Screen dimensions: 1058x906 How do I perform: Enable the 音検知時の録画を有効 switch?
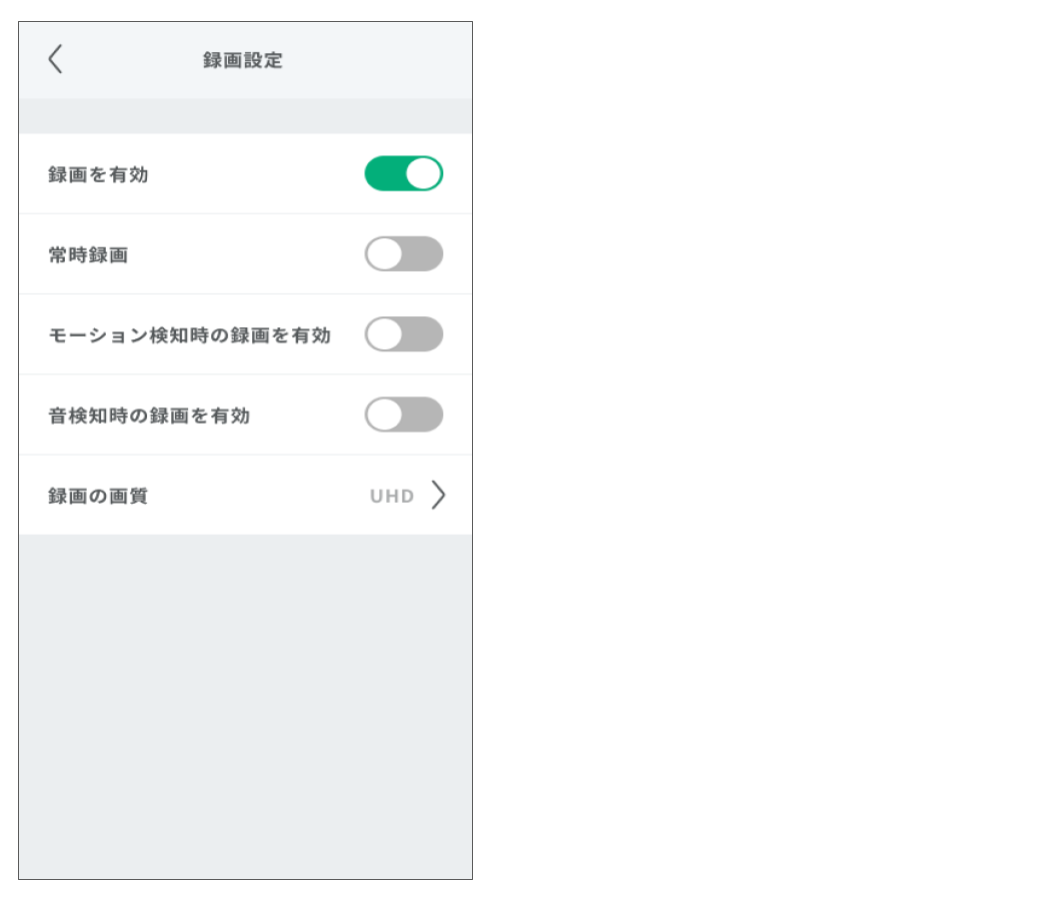403,414
